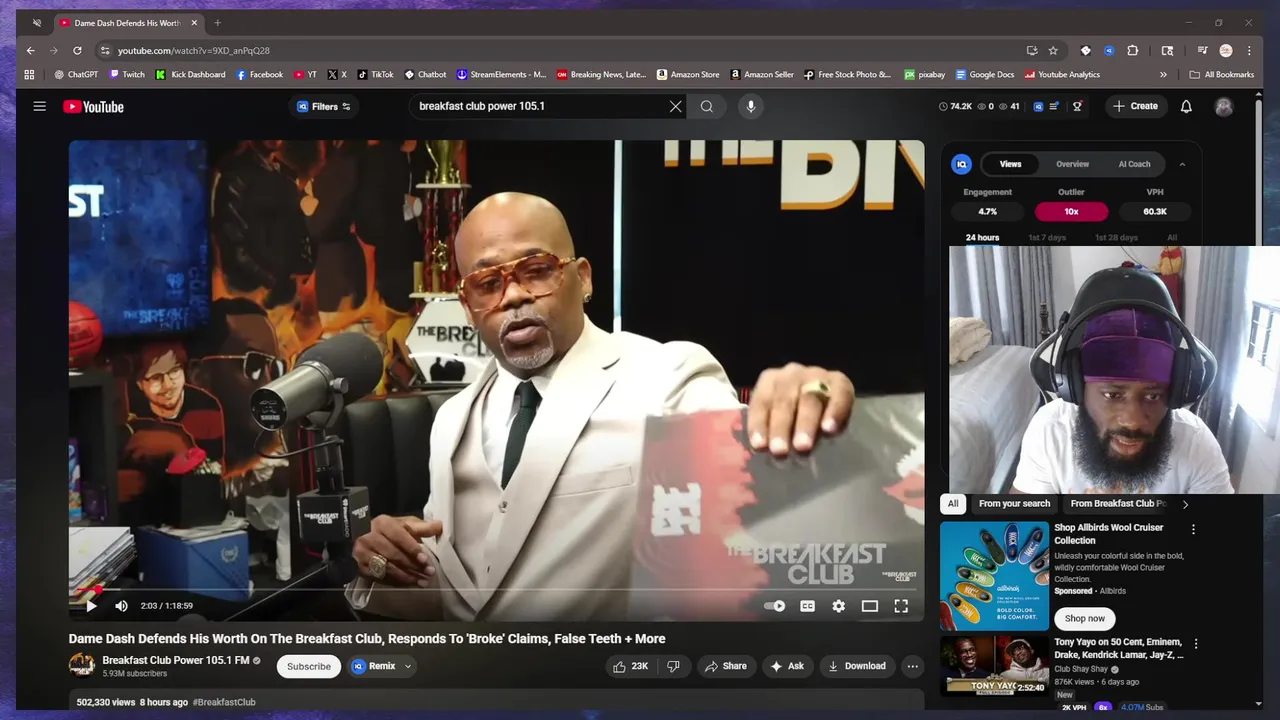Viewport: 1280px width, 720px height.
Task: Show hidden bookmarks chevron
Action: [1163, 74]
